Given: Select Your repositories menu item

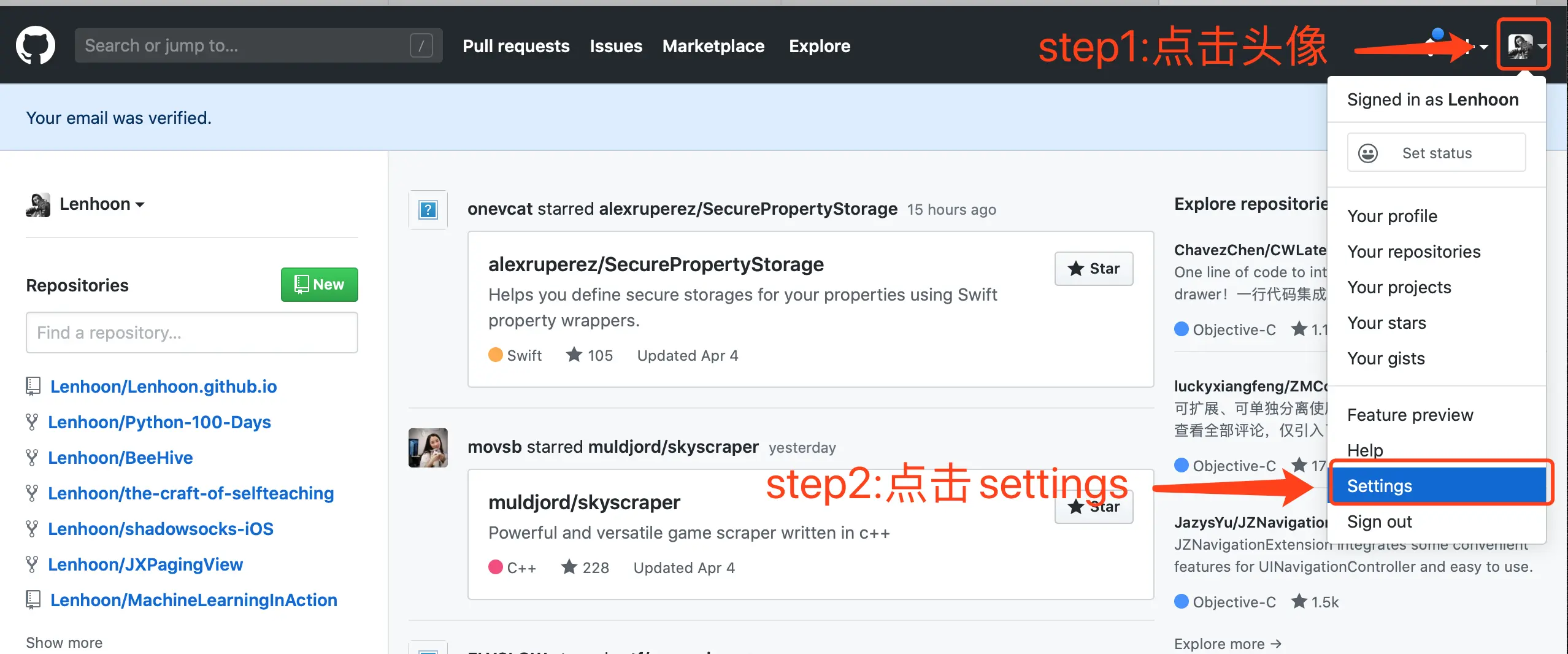Looking at the screenshot, I should click(x=1413, y=252).
